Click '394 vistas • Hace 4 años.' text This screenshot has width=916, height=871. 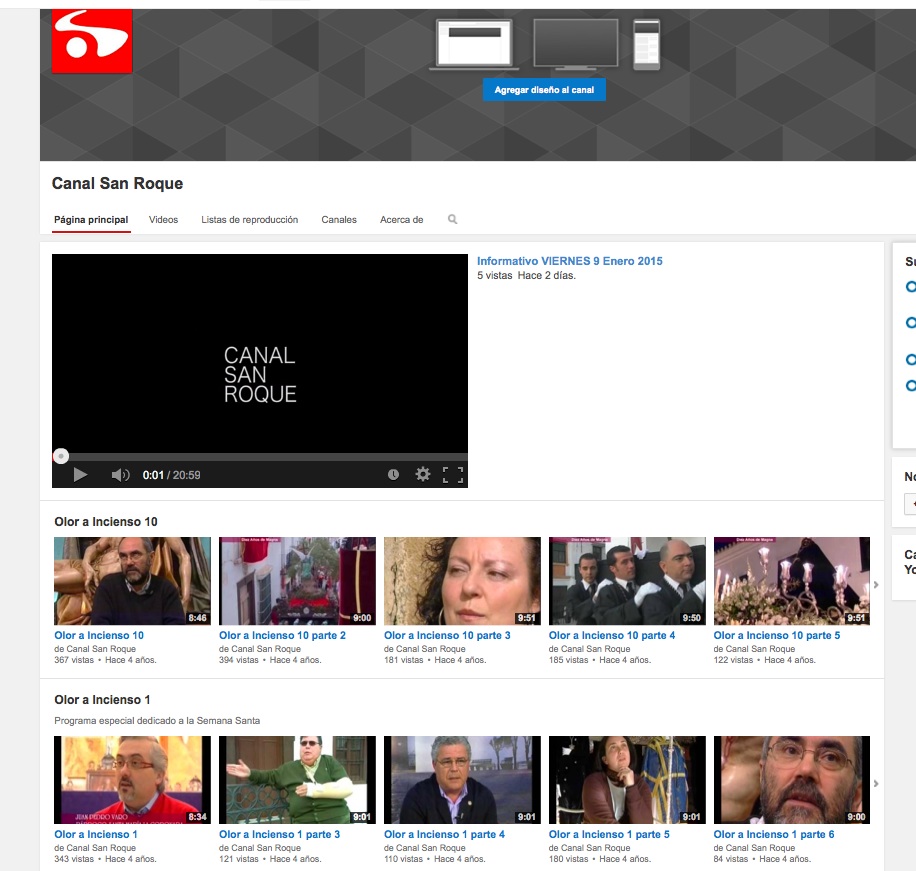(270, 660)
